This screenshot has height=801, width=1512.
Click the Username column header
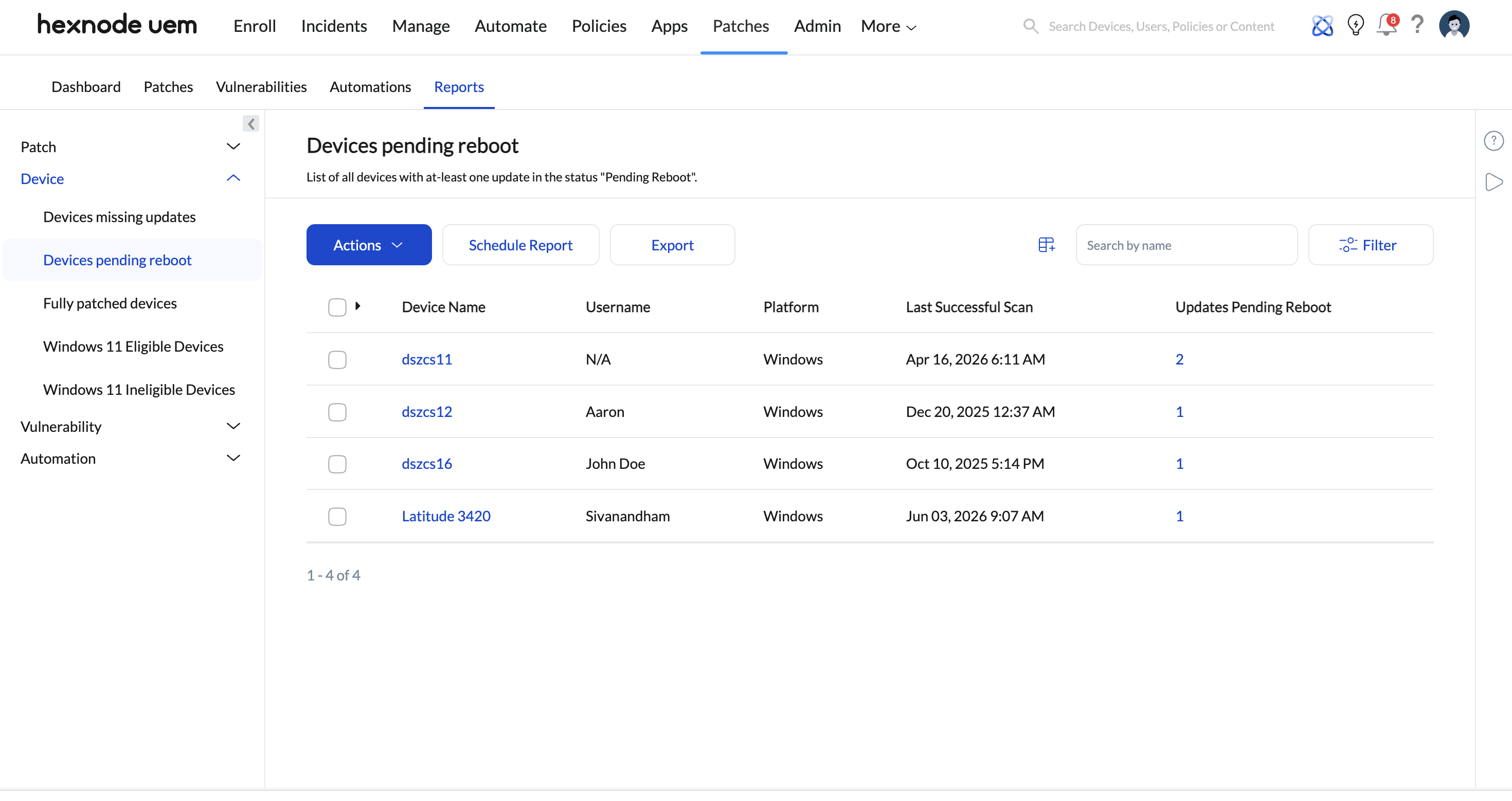[x=618, y=307]
